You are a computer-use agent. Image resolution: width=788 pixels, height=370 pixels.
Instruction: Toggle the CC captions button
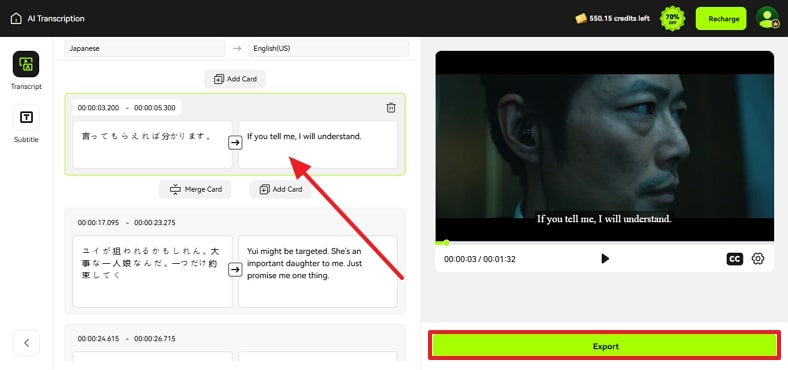[735, 259]
